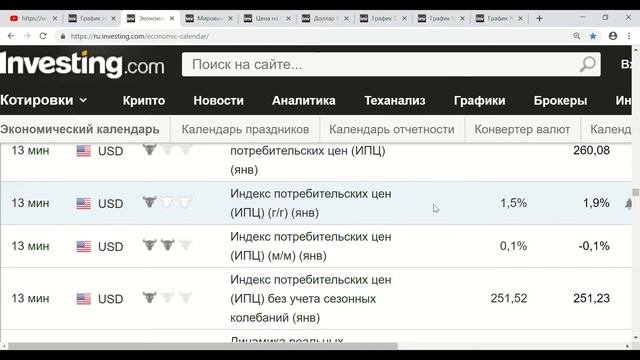640x360 pixels.
Task: Open a new tab with the plus button
Action: (539, 18)
